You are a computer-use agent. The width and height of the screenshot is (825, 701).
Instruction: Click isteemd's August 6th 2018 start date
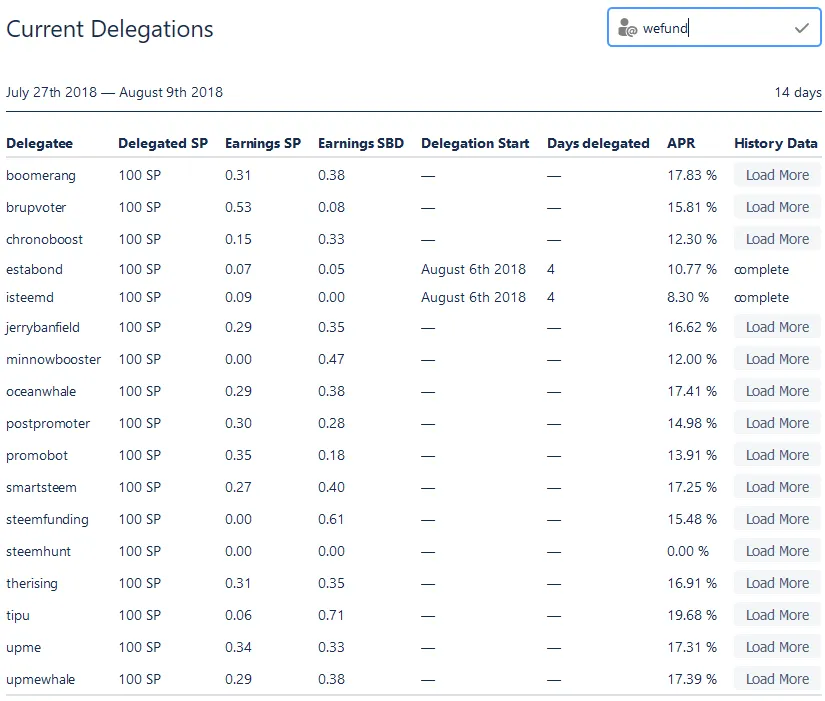(473, 297)
